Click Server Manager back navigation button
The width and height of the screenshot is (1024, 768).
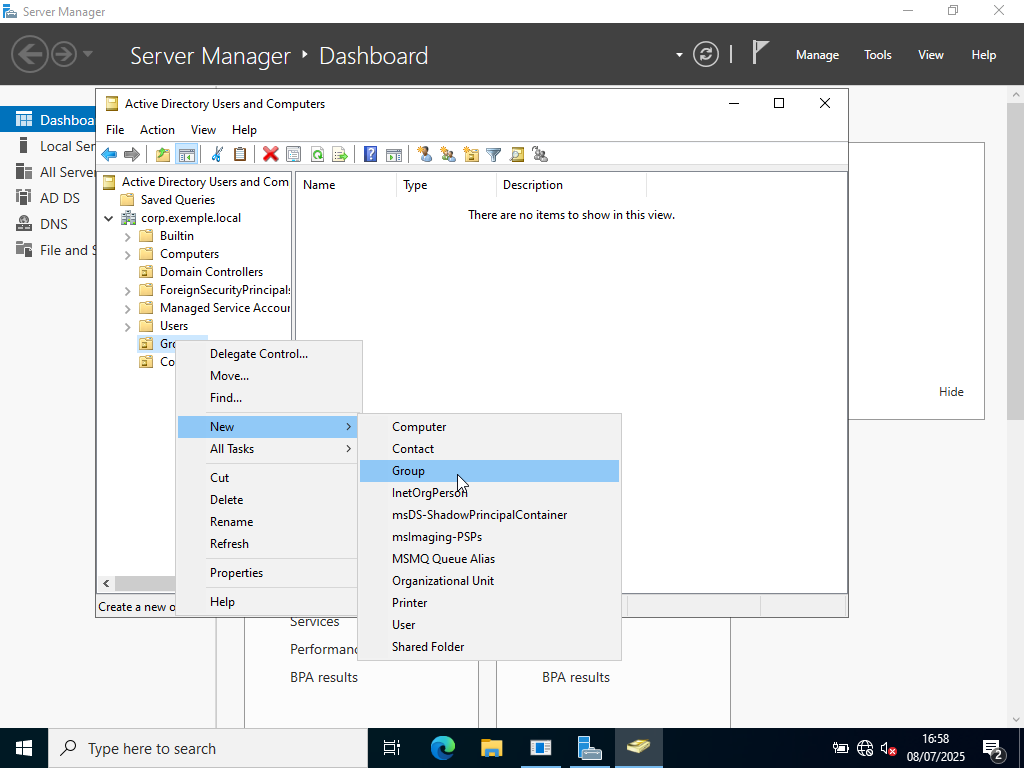[x=29, y=54]
